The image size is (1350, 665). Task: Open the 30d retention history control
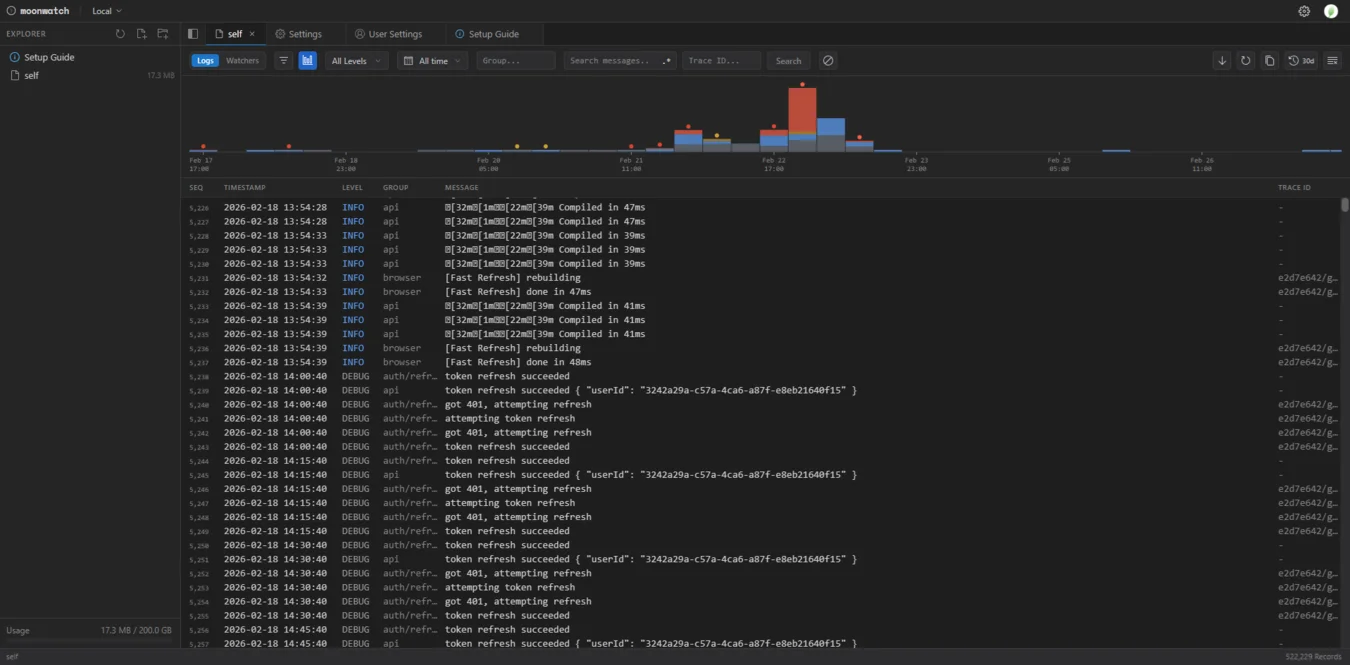(x=1303, y=60)
